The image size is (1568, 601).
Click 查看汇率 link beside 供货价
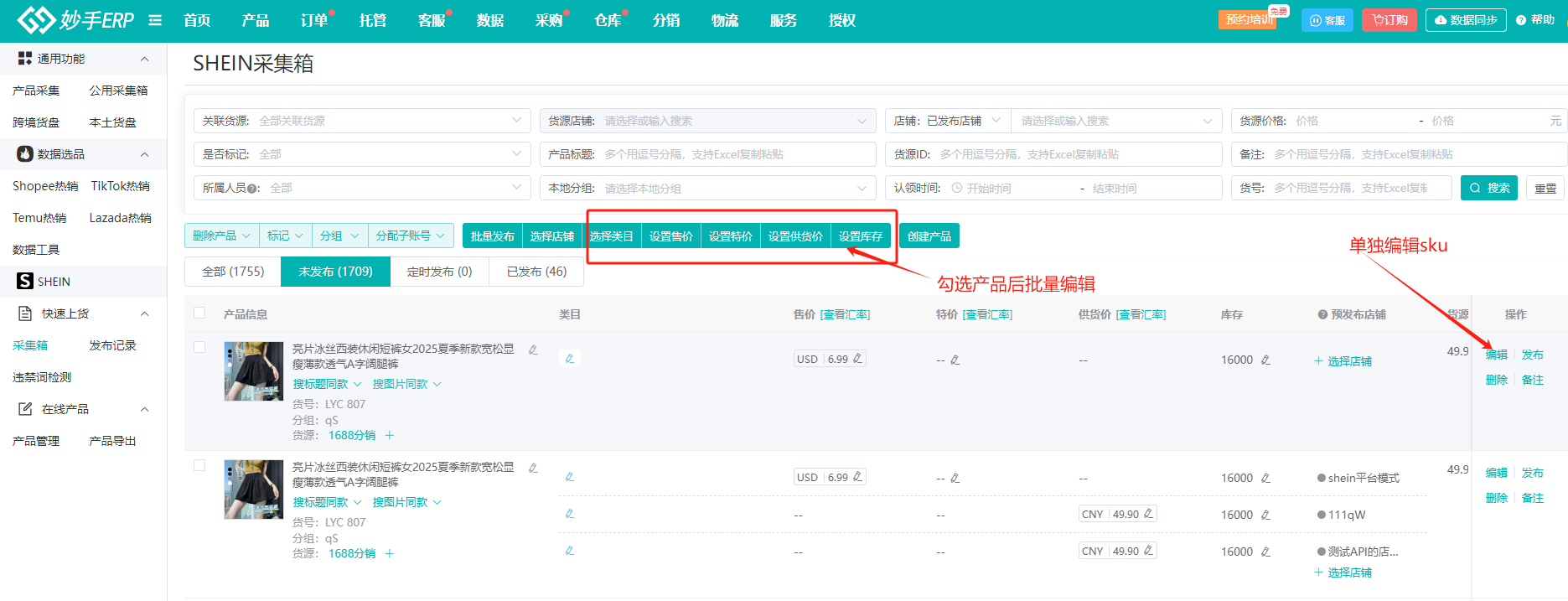pos(1141,314)
